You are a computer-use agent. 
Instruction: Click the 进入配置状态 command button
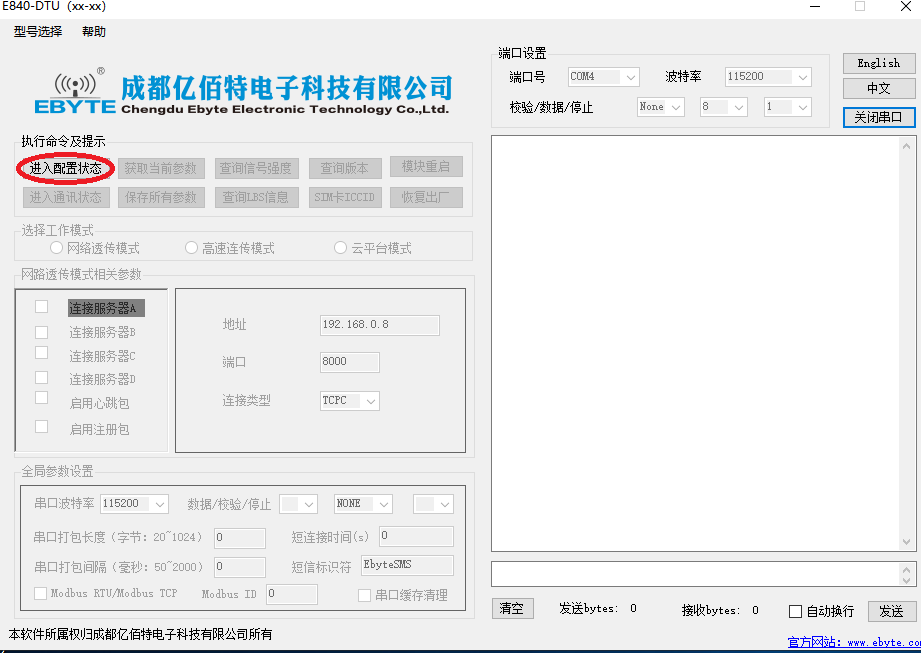tap(64, 167)
